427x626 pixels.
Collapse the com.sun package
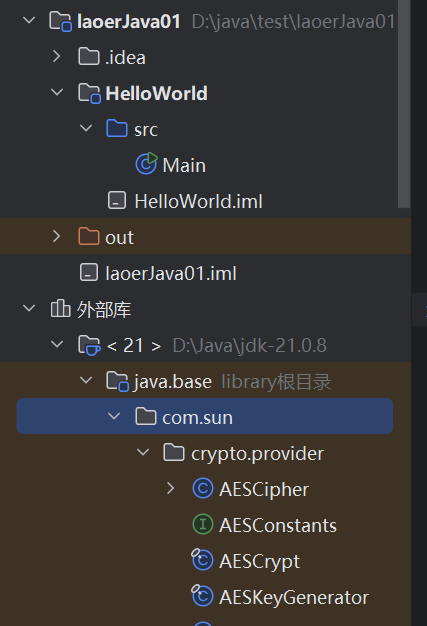coord(114,416)
